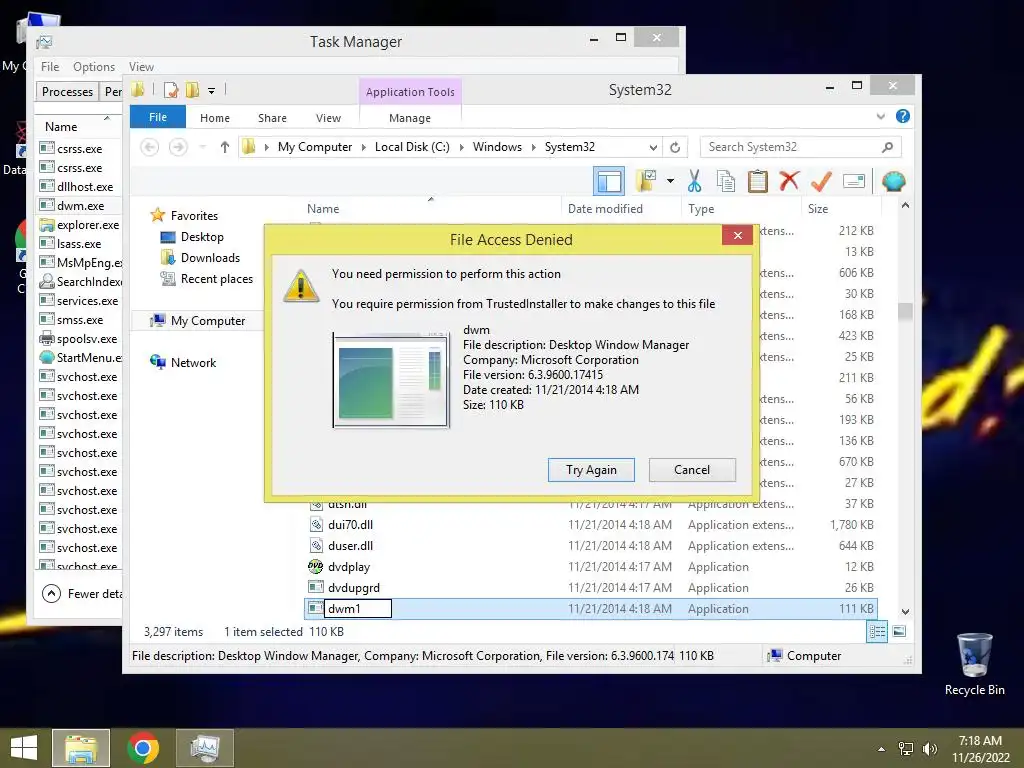The height and width of the screenshot is (768, 1024).
Task: Click the Paste clipboard icon
Action: pos(758,181)
